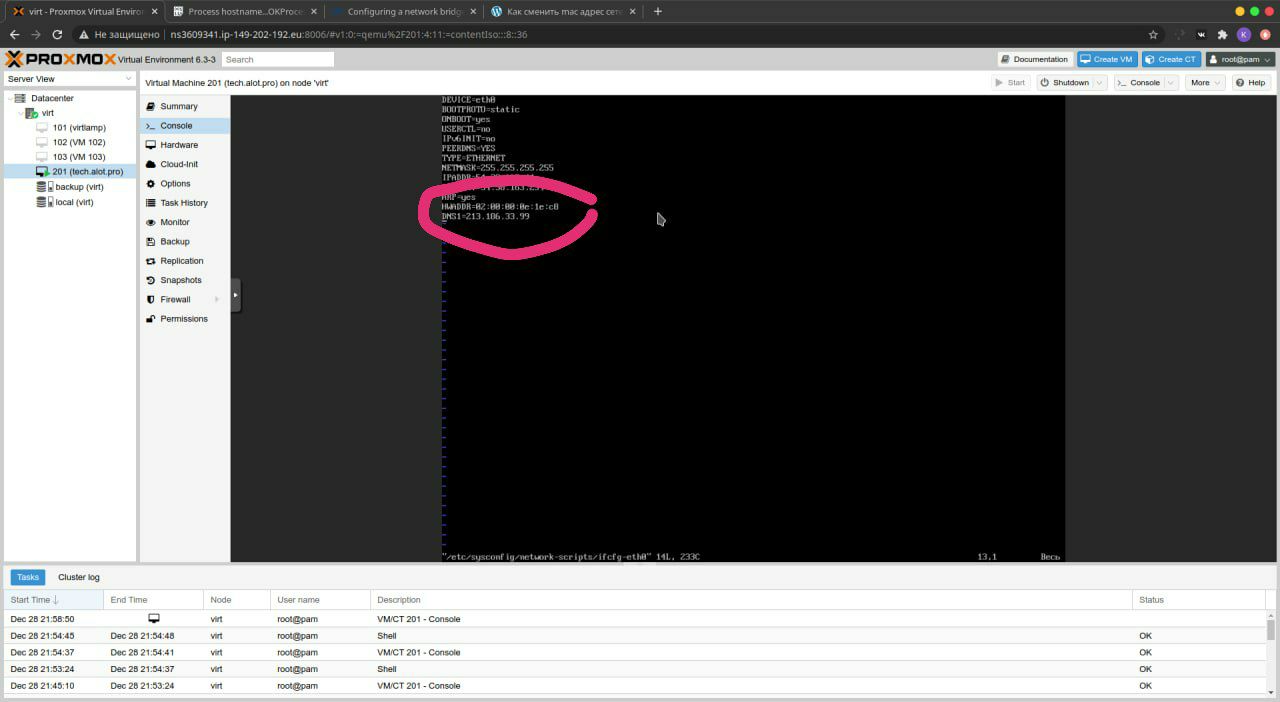Open a new browser tab
Viewport: 1280px width, 702px height.
(657, 11)
